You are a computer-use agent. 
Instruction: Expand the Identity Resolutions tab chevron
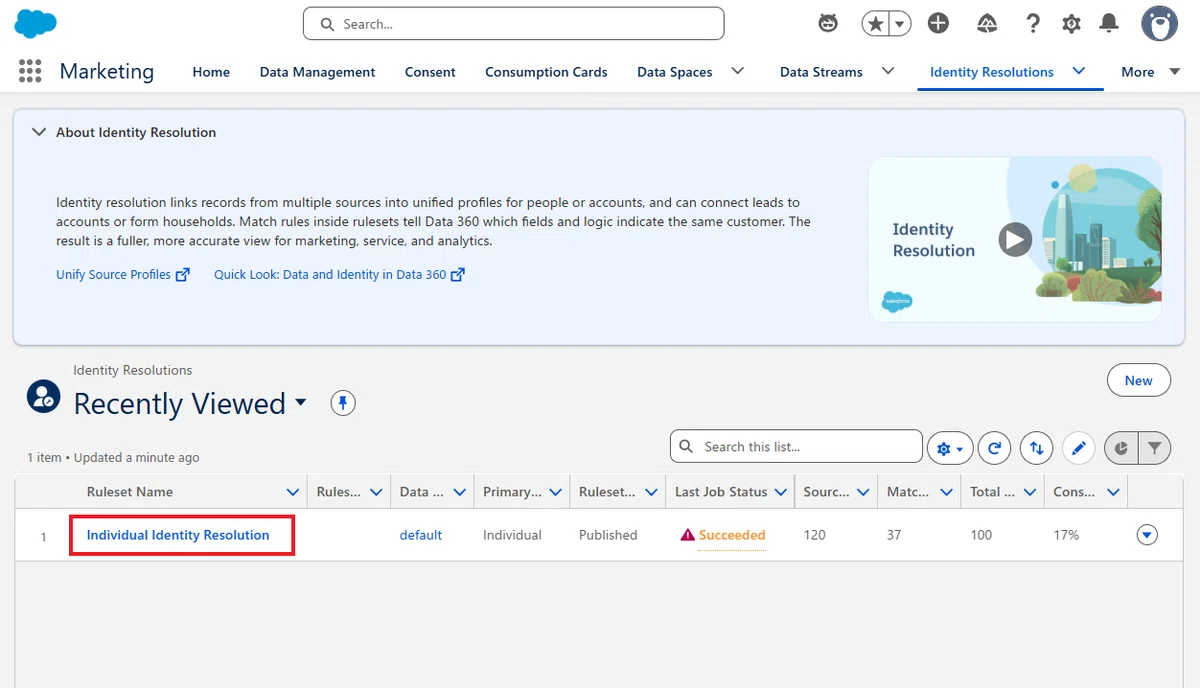pos(1079,71)
